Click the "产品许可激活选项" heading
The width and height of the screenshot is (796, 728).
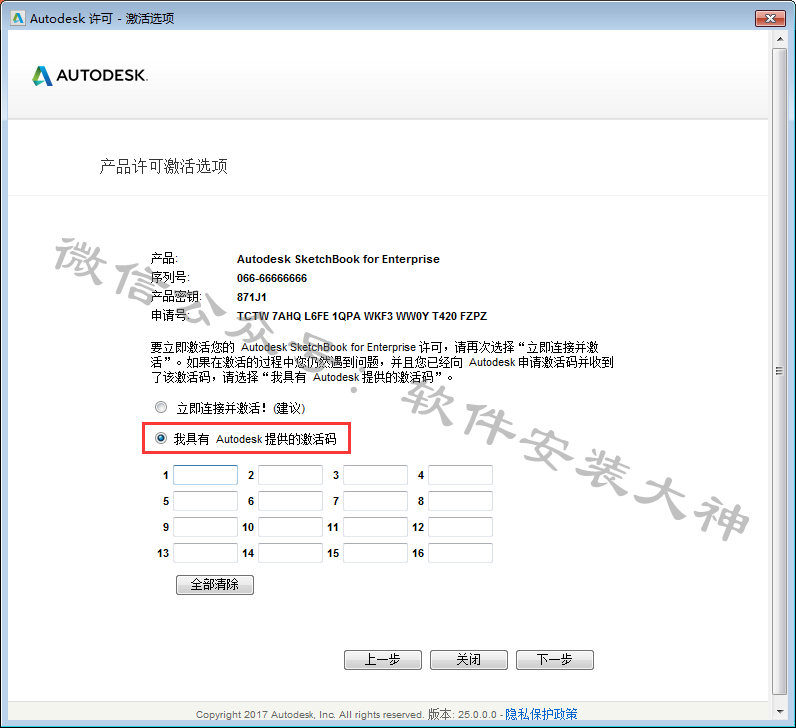pos(163,166)
